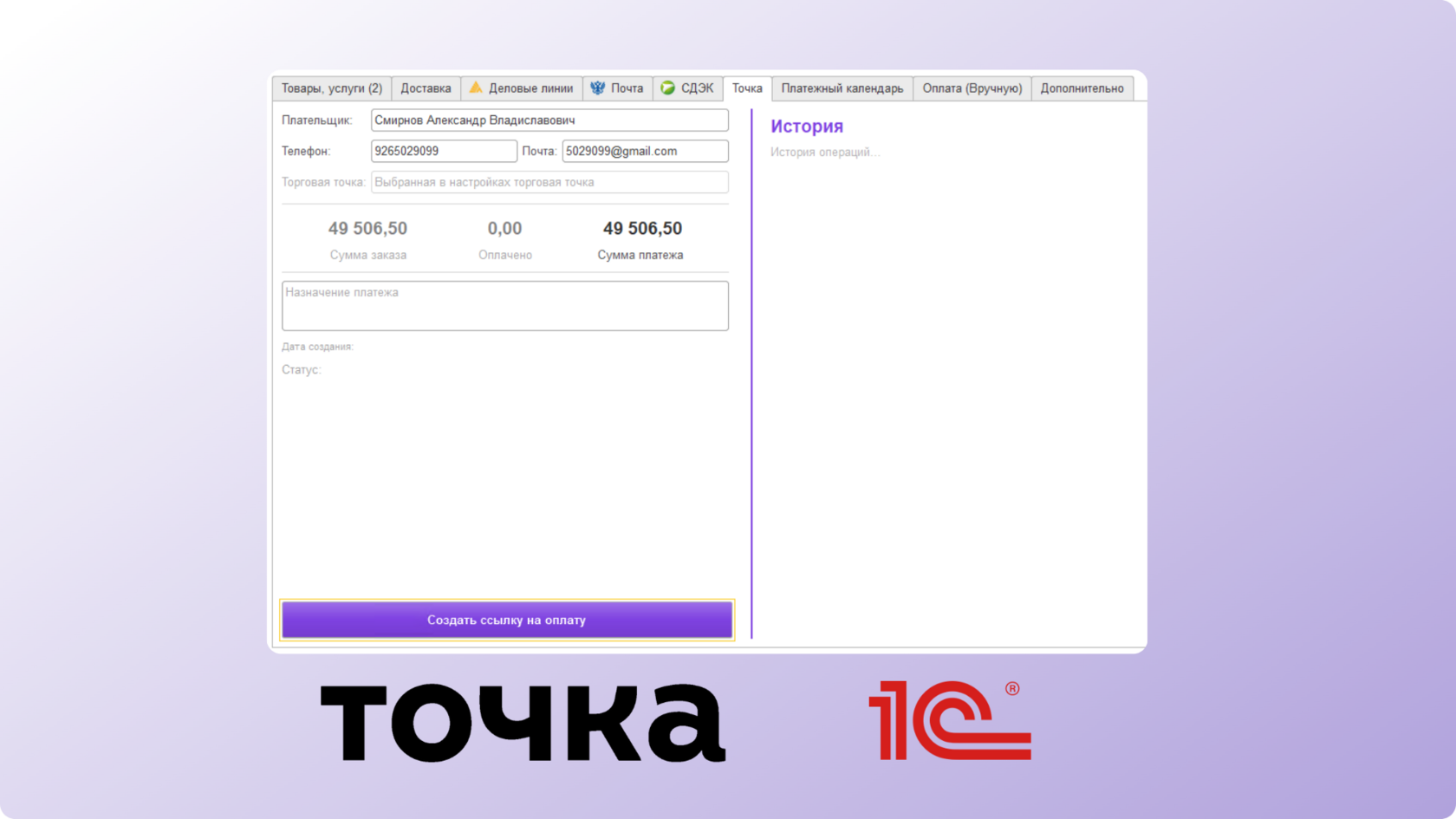The image size is (1456, 819).
Task: Switch to the Доставка tab
Action: [426, 88]
